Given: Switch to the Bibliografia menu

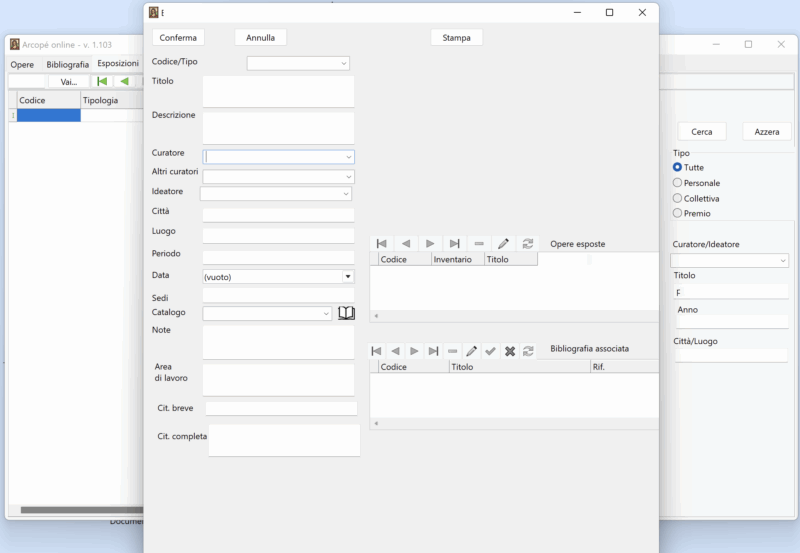Looking at the screenshot, I should pos(67,64).
